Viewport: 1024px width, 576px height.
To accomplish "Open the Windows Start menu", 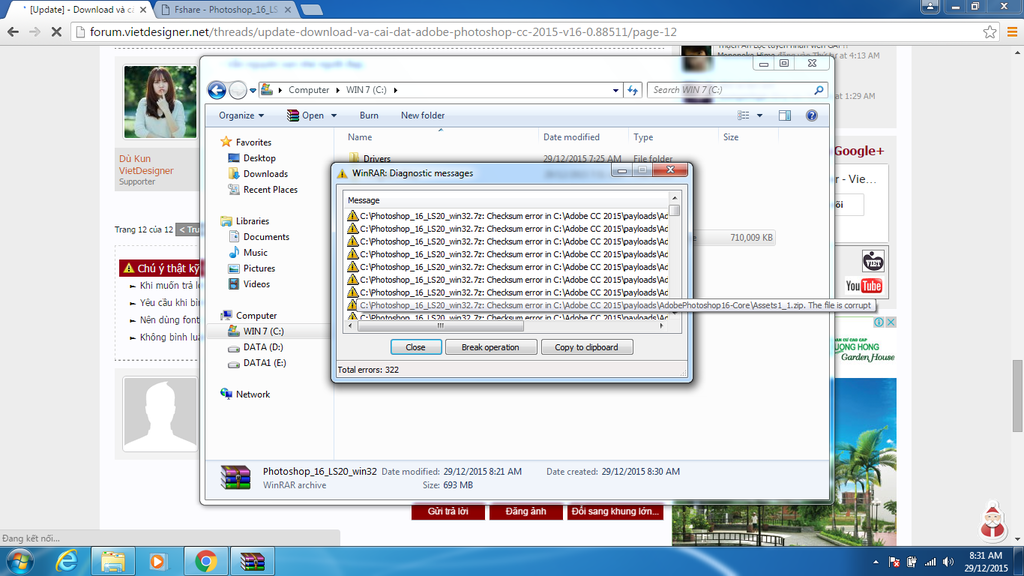I will [x=20, y=562].
